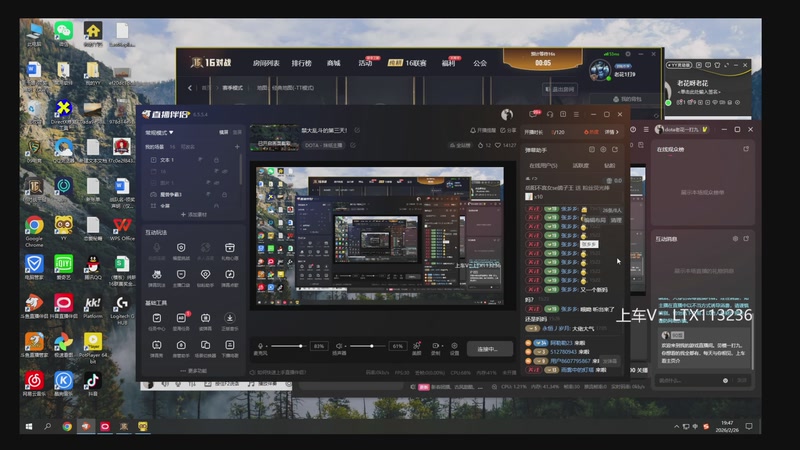Launch WeChat from the desktop
Image resolution: width=800 pixels, height=450 pixels.
click(64, 35)
